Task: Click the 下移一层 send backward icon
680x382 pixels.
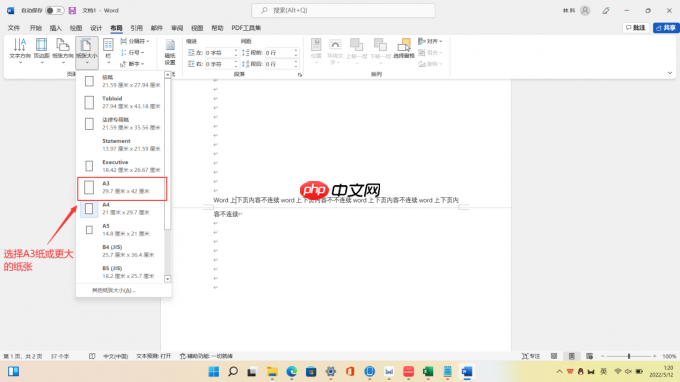Action: coord(380,51)
